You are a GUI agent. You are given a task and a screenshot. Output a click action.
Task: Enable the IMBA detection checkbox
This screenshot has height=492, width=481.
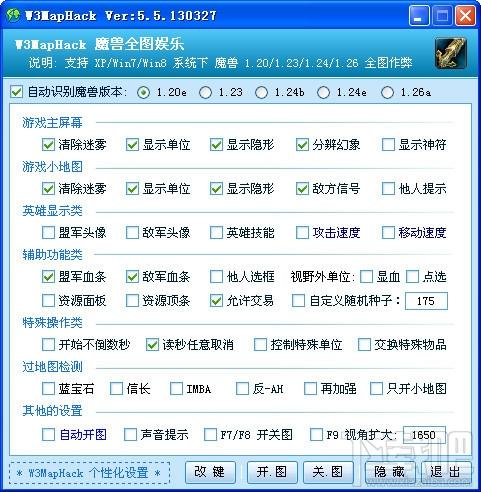[x=176, y=389]
